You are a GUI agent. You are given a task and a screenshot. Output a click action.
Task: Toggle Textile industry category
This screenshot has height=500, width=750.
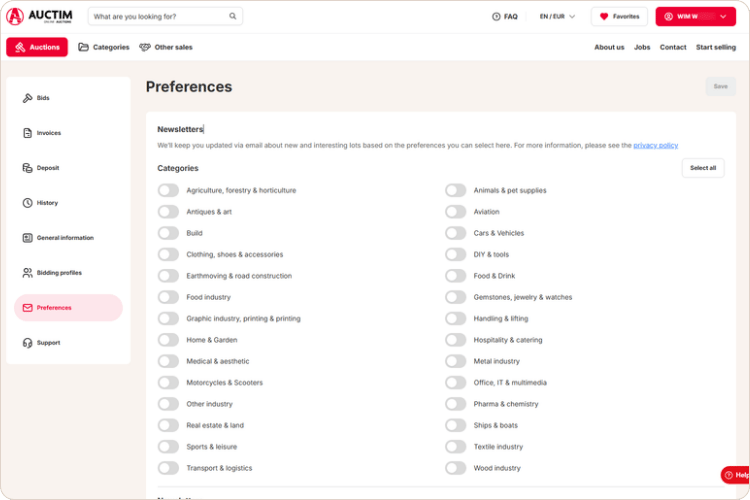click(455, 446)
